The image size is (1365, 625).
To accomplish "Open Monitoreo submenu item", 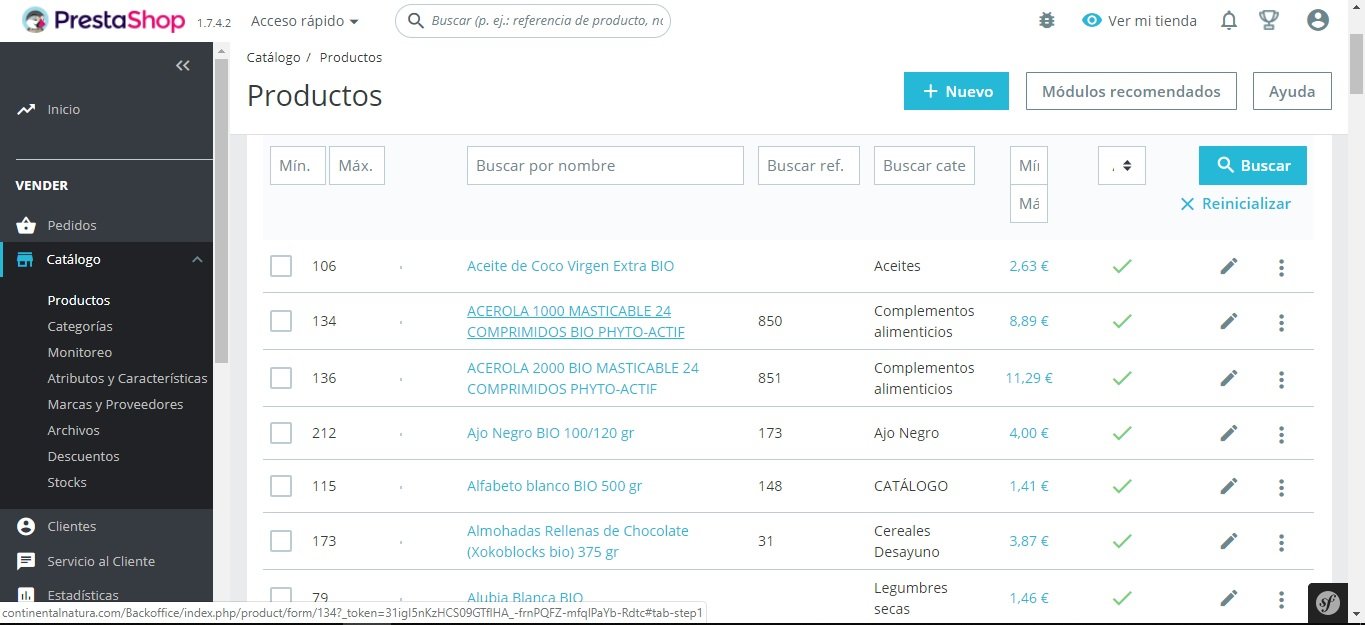I will coord(80,352).
